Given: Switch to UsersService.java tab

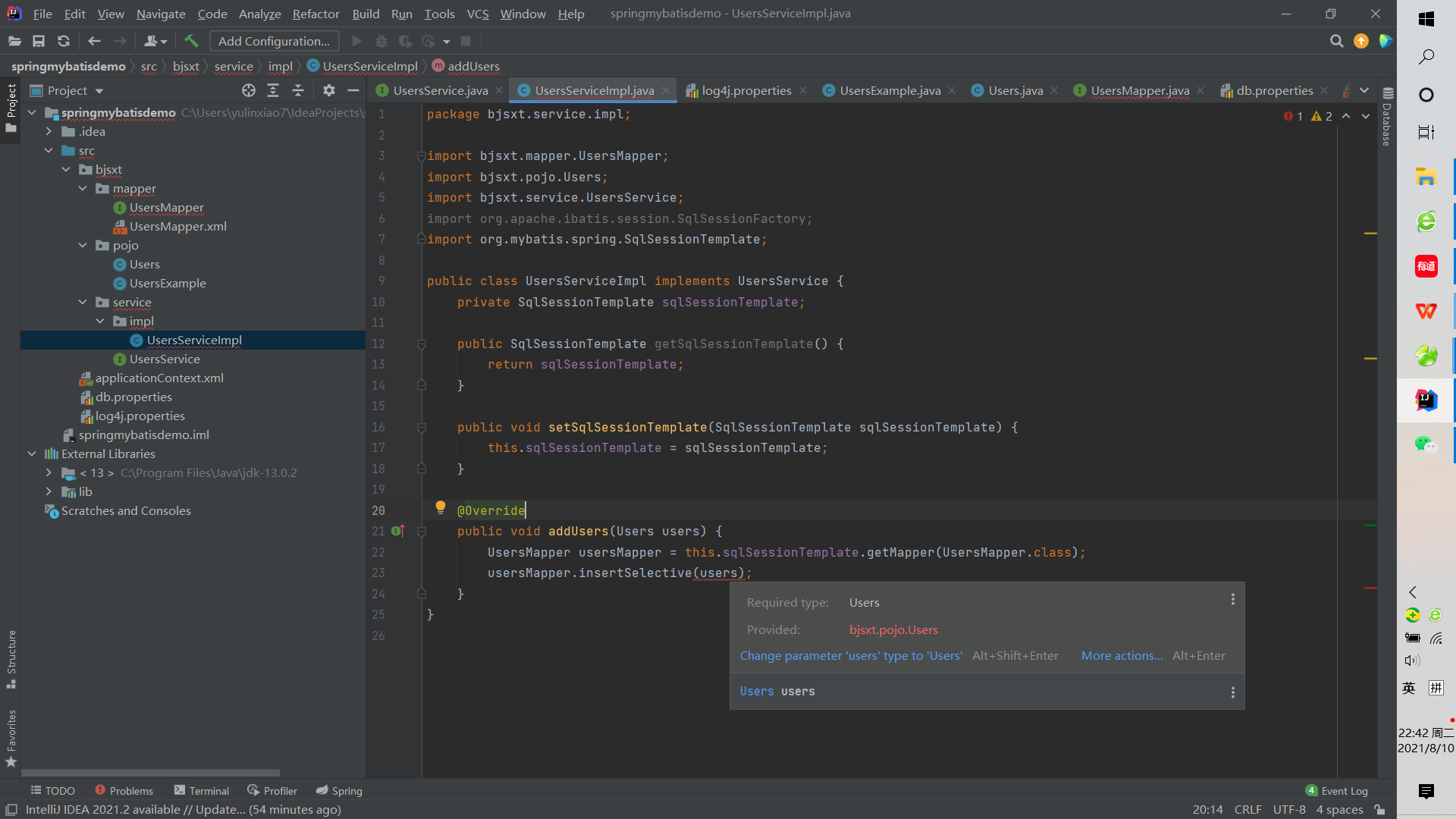Looking at the screenshot, I should 441,90.
